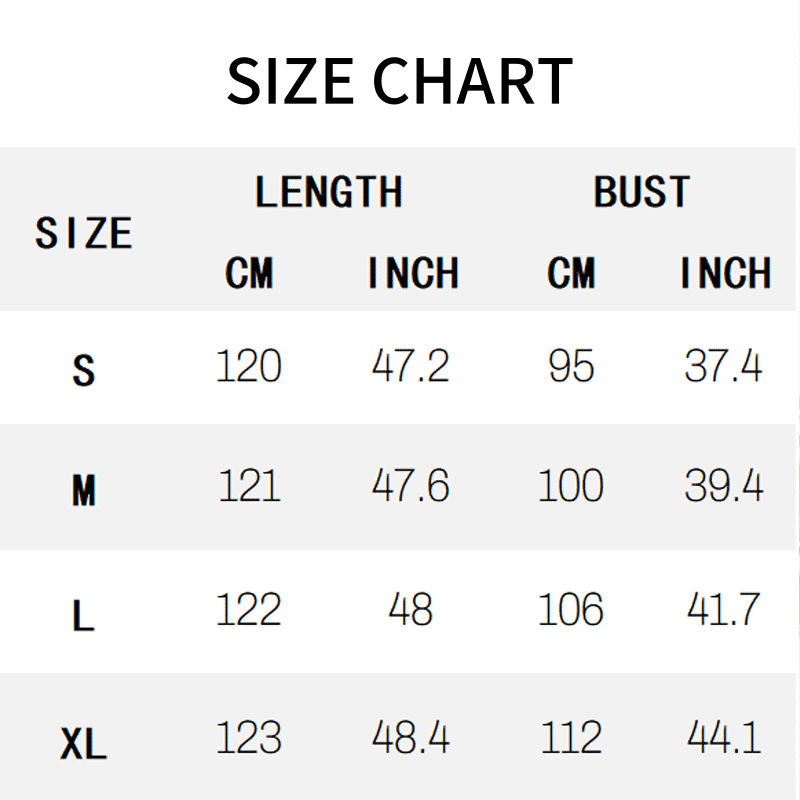The width and height of the screenshot is (800, 800).
Task: Select the INCH subheader under BUST
Action: tap(726, 272)
